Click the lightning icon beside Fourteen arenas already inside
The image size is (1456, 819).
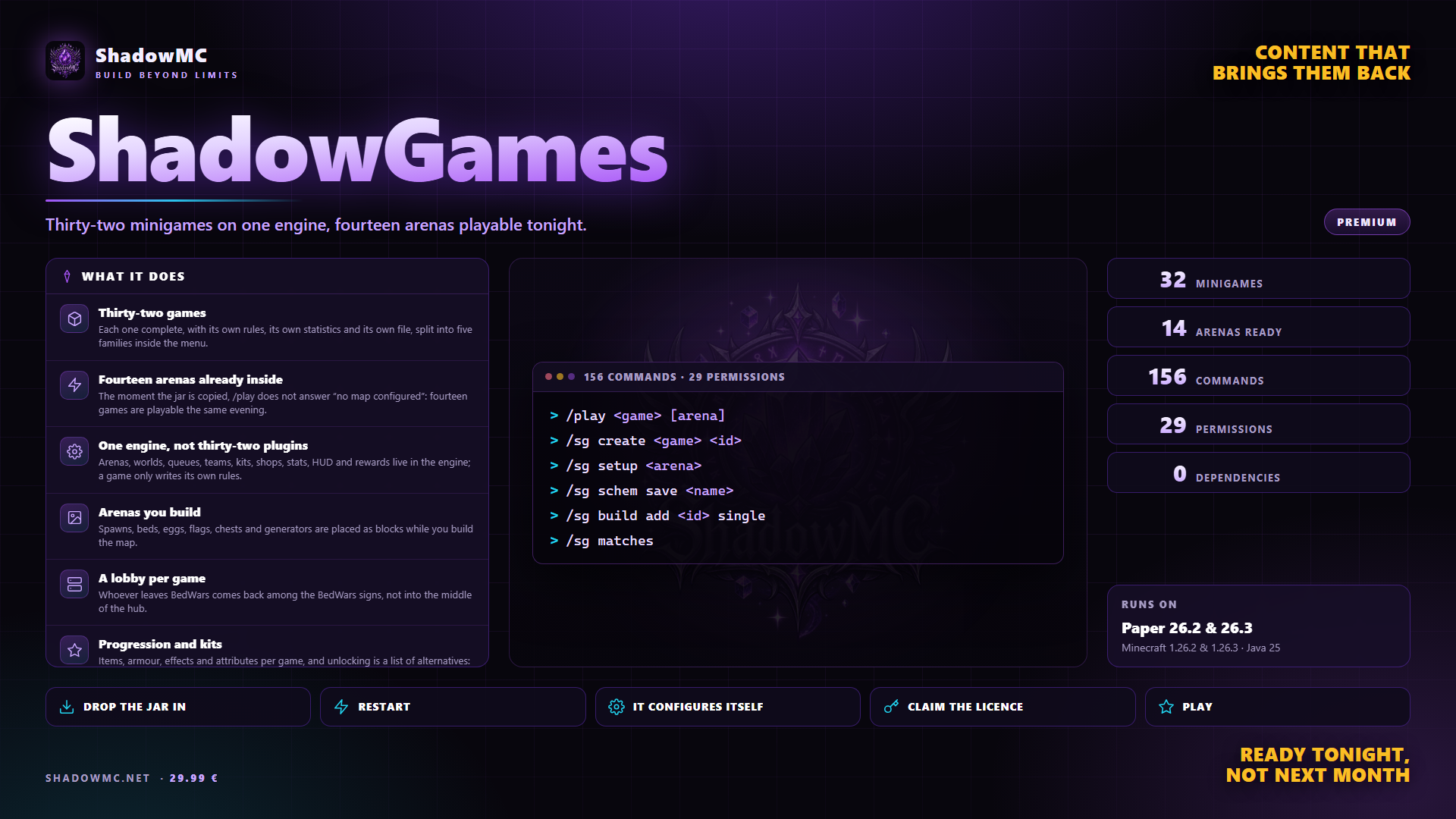point(74,385)
